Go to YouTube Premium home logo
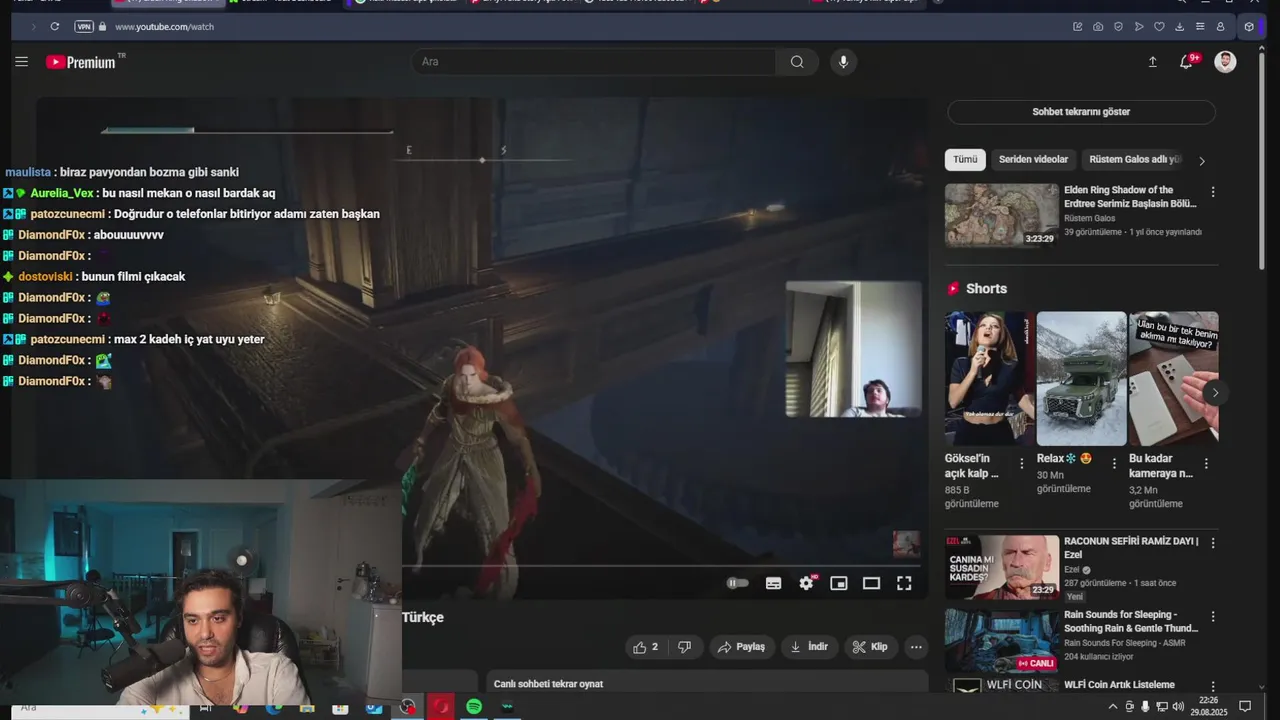Screen dimensions: 1280x720 (x=81, y=62)
